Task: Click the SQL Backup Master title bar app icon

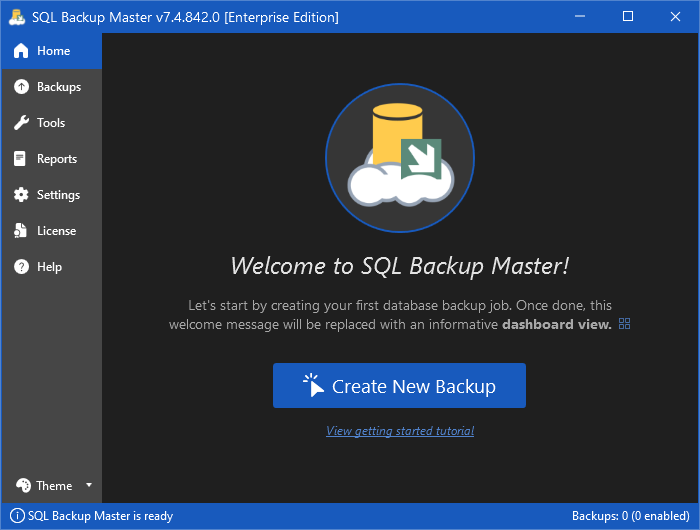Action: (17, 17)
